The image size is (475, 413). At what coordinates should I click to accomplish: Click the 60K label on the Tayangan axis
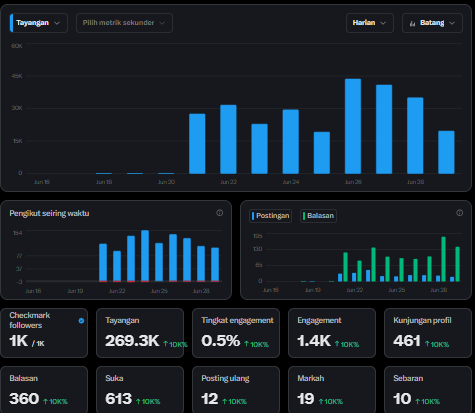pos(17,46)
